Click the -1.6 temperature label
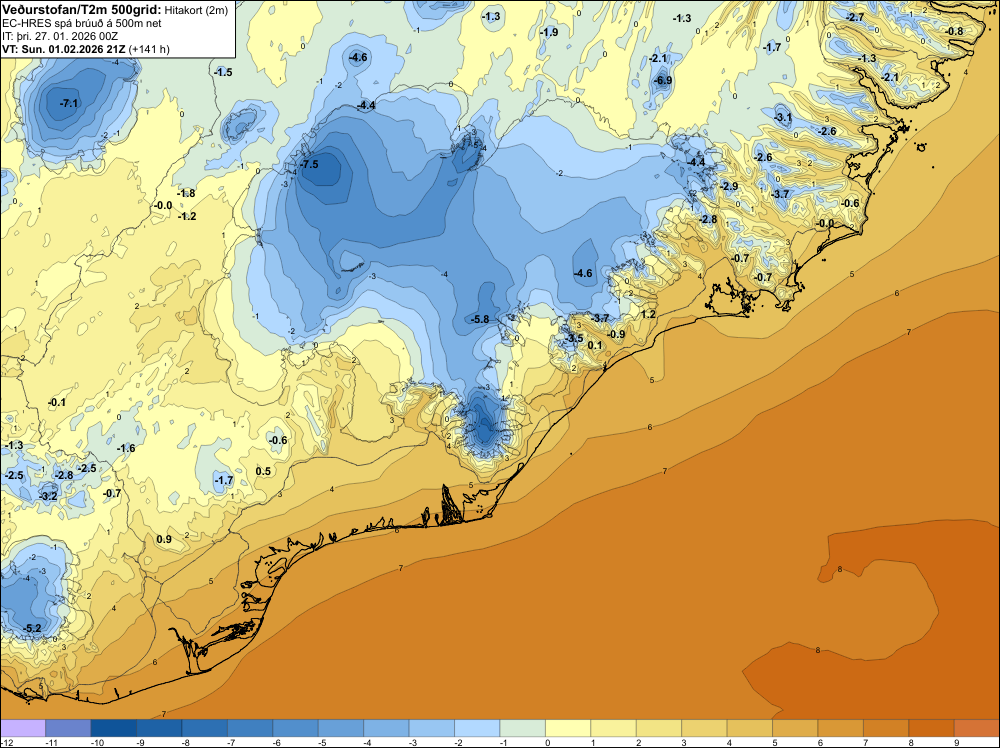 point(126,448)
